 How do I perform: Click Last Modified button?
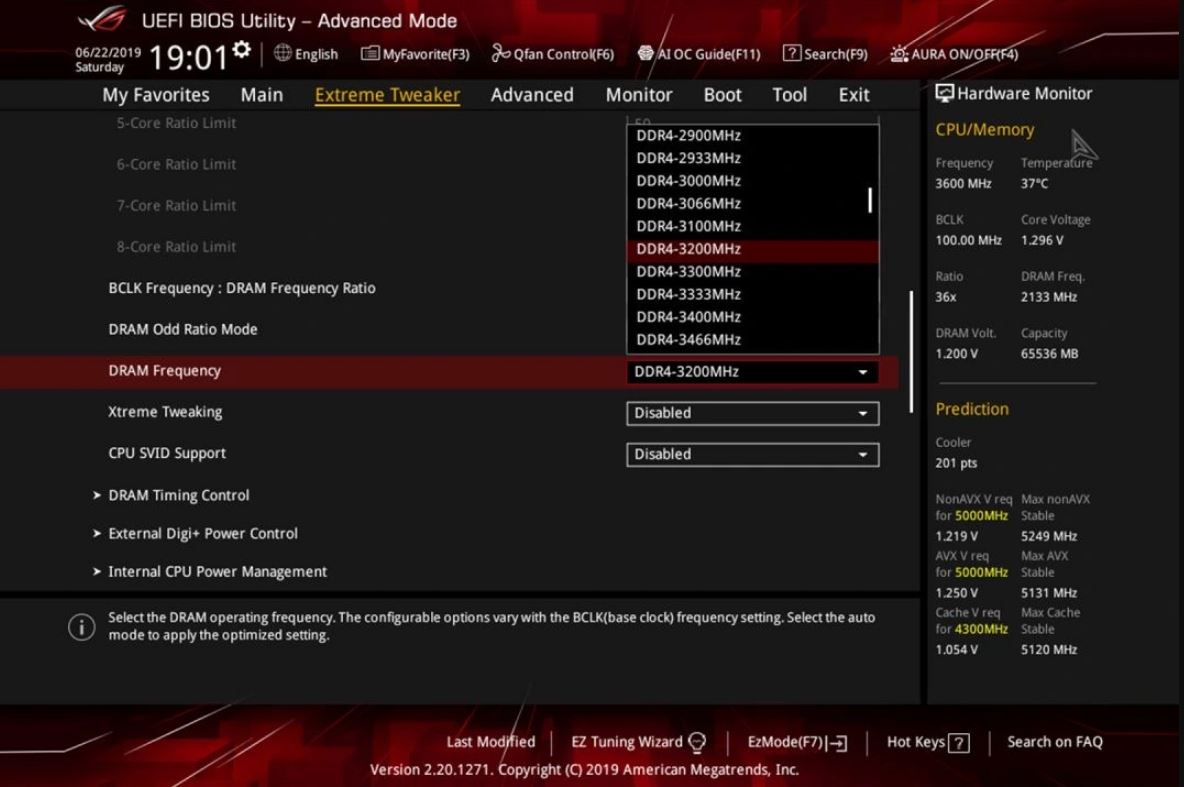(x=491, y=742)
